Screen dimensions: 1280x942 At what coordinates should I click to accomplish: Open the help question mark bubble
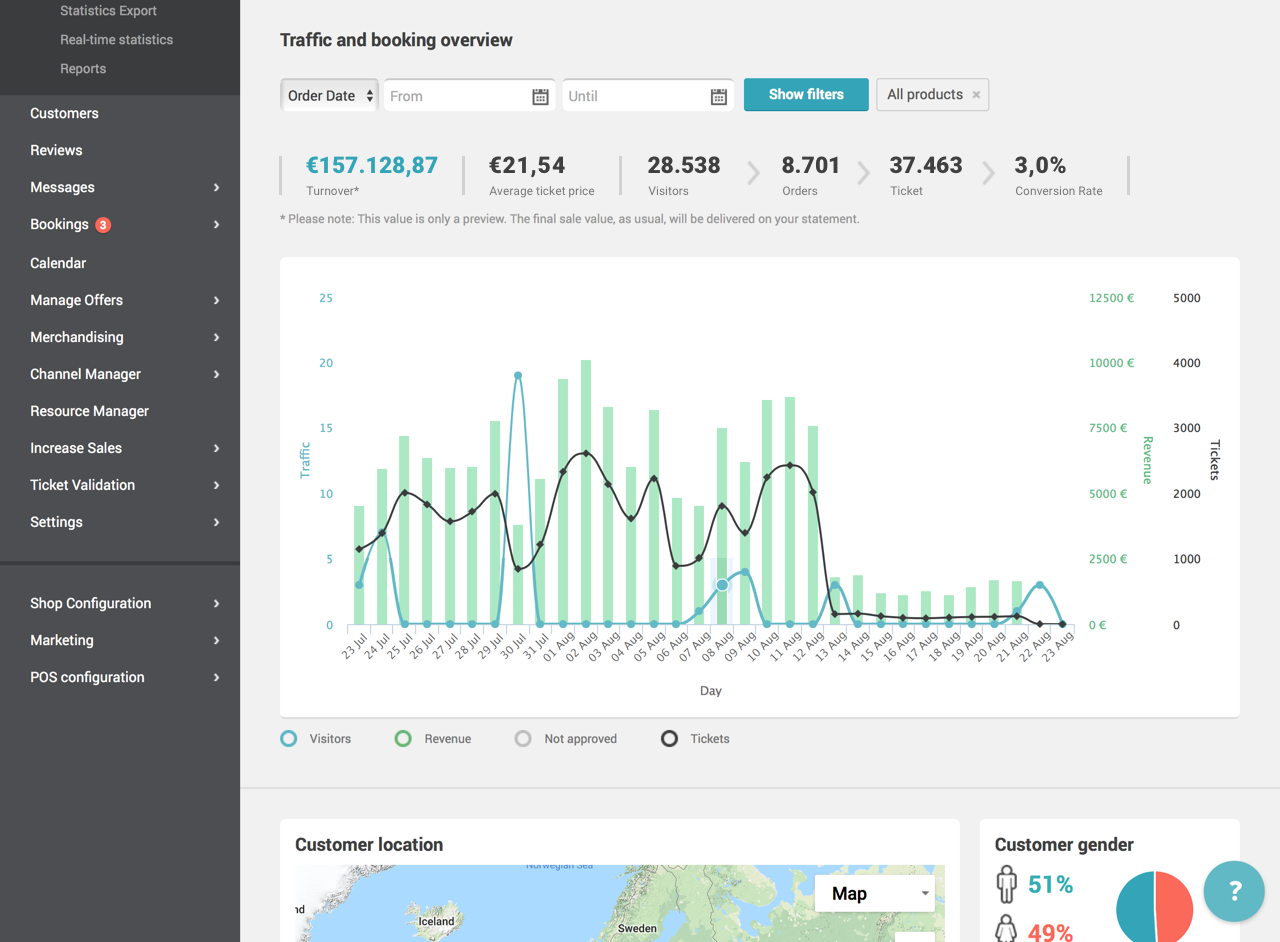point(1234,891)
